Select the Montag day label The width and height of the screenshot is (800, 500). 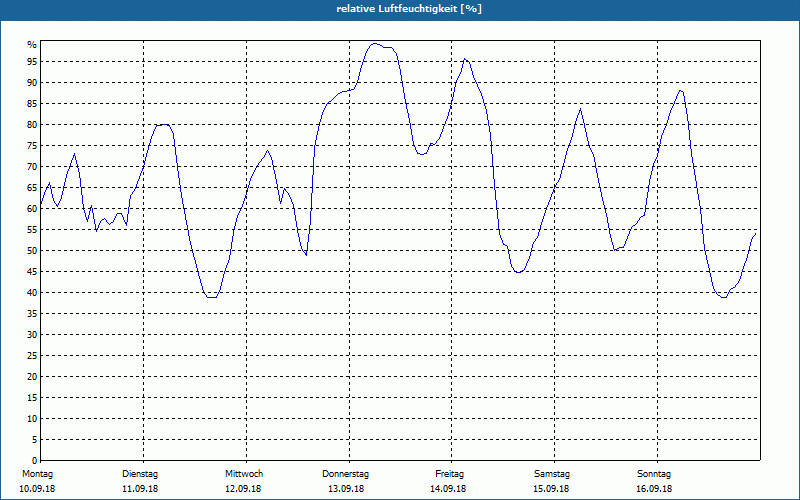click(37, 474)
